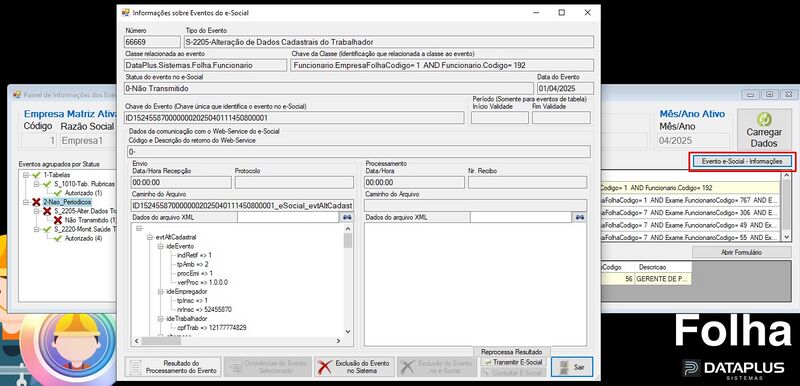800x386 pixels.
Task: Click green check icon beside Autorizado (1)
Action: tap(58, 193)
